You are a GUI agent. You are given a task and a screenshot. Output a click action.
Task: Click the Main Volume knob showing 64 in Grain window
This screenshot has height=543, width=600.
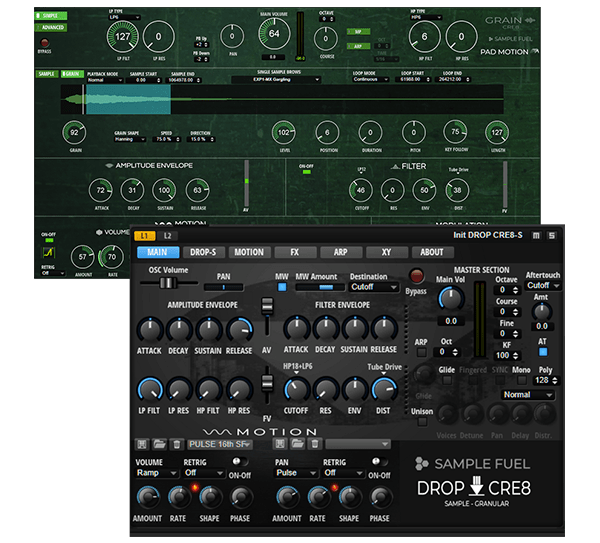coord(274,34)
